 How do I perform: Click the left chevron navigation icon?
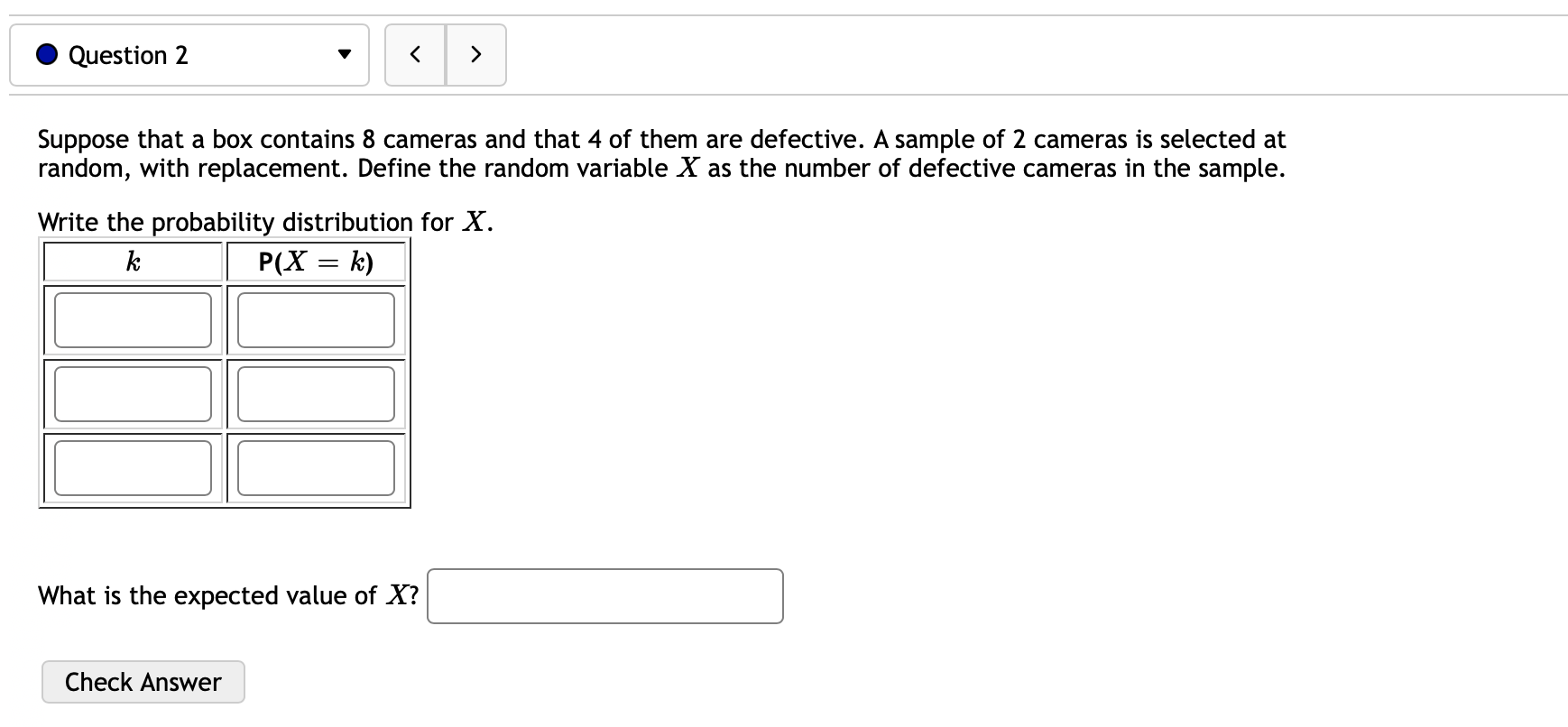[416, 55]
